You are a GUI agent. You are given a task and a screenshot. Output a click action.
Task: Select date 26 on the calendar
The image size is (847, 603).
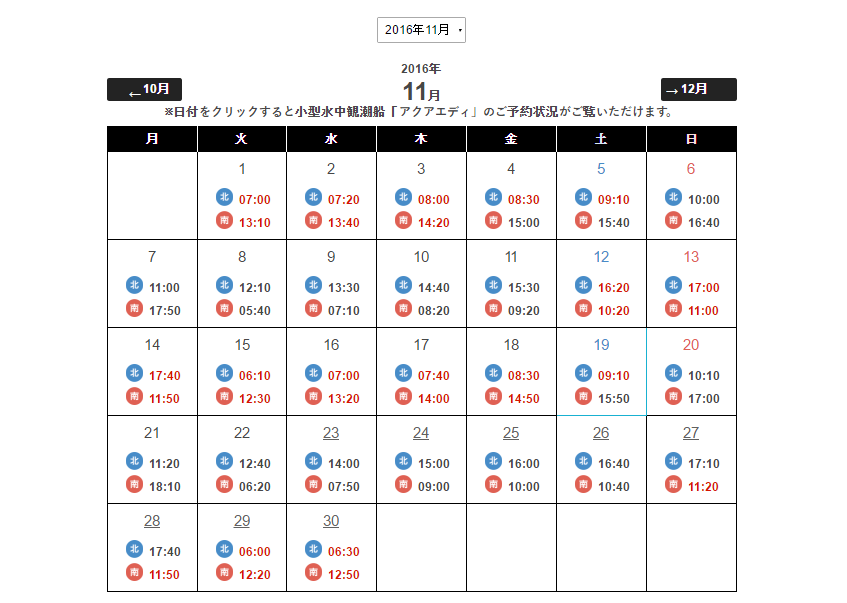(x=601, y=433)
